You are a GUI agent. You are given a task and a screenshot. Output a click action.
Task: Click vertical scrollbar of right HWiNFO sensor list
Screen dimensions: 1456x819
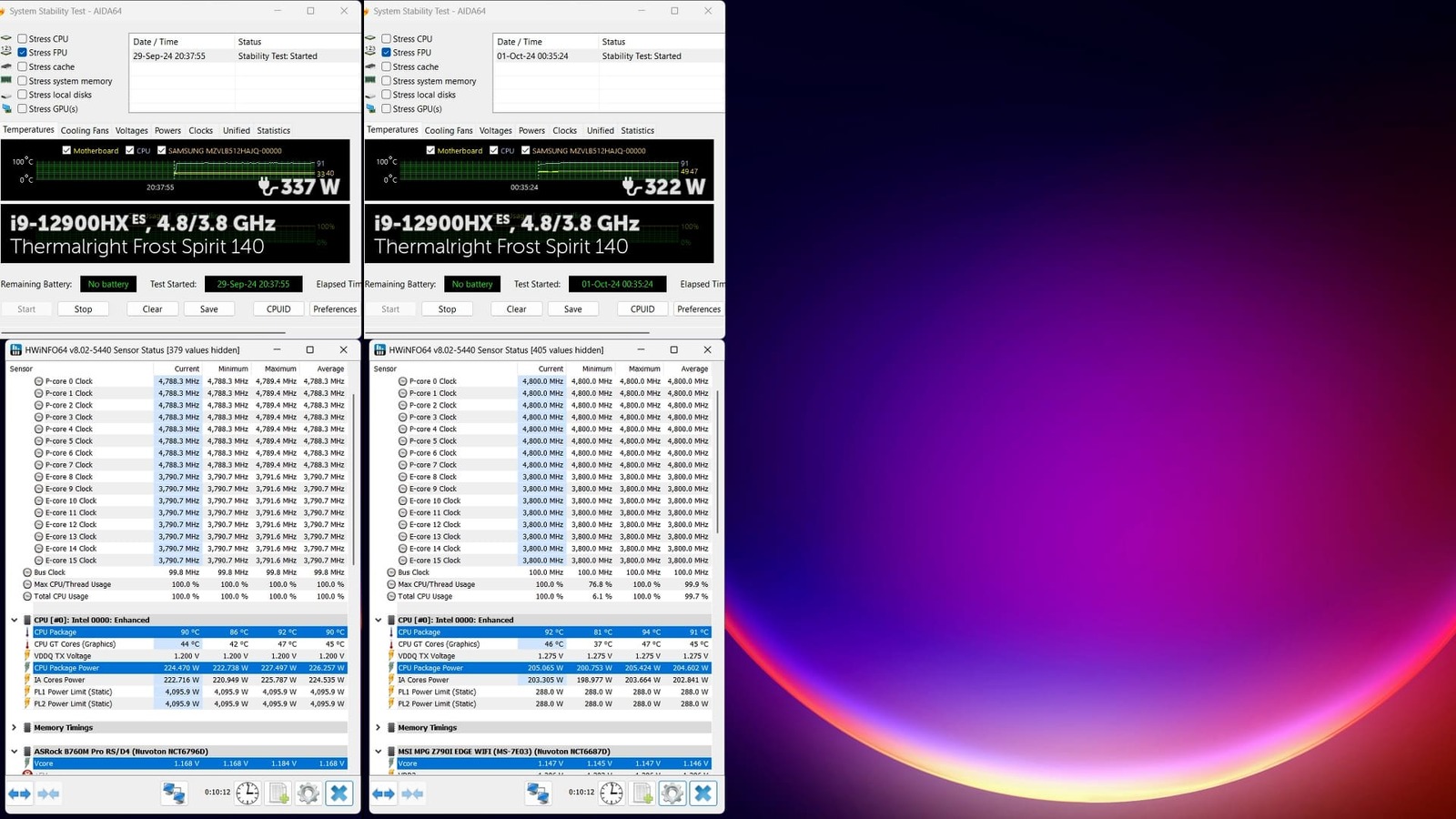click(718, 464)
